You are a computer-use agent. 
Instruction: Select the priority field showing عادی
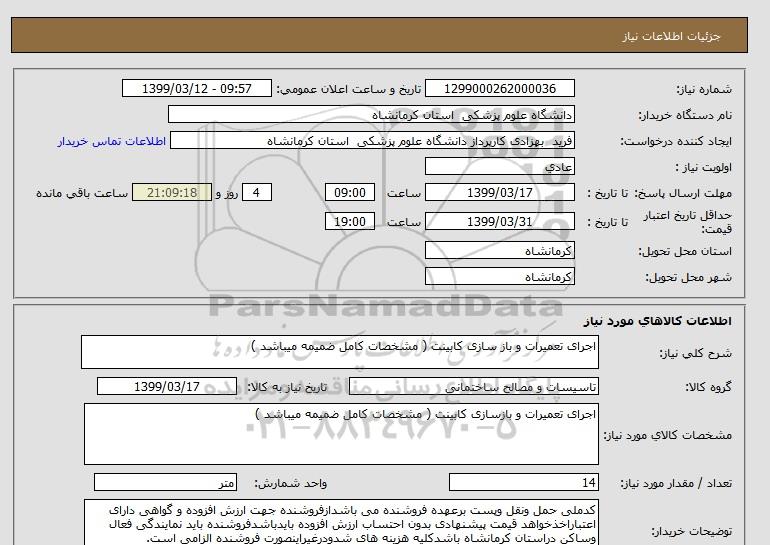(499, 166)
